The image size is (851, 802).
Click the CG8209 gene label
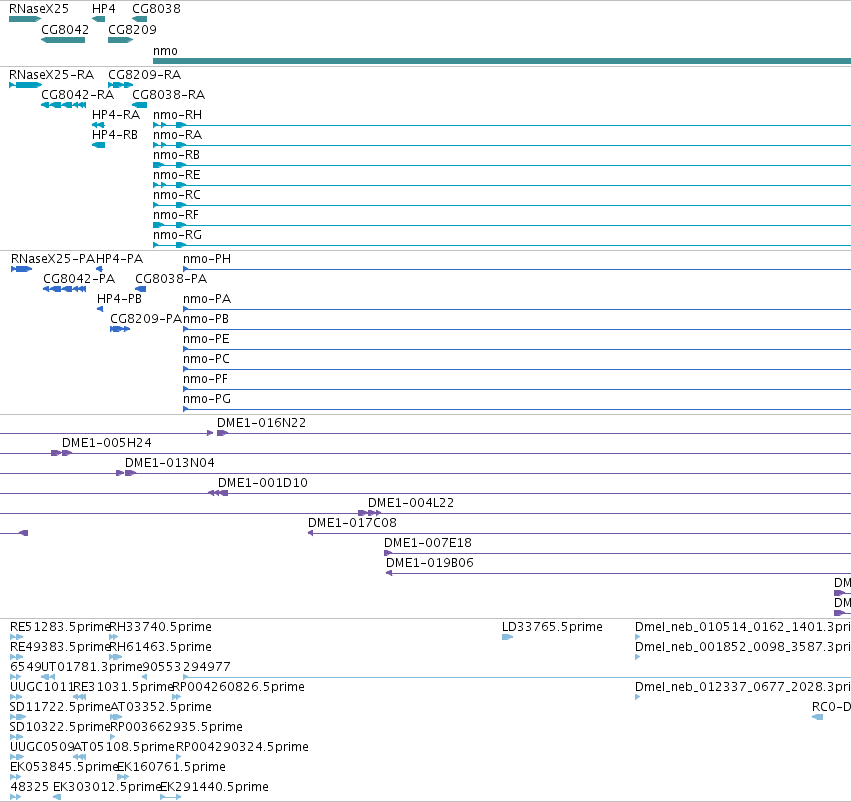coord(132,29)
